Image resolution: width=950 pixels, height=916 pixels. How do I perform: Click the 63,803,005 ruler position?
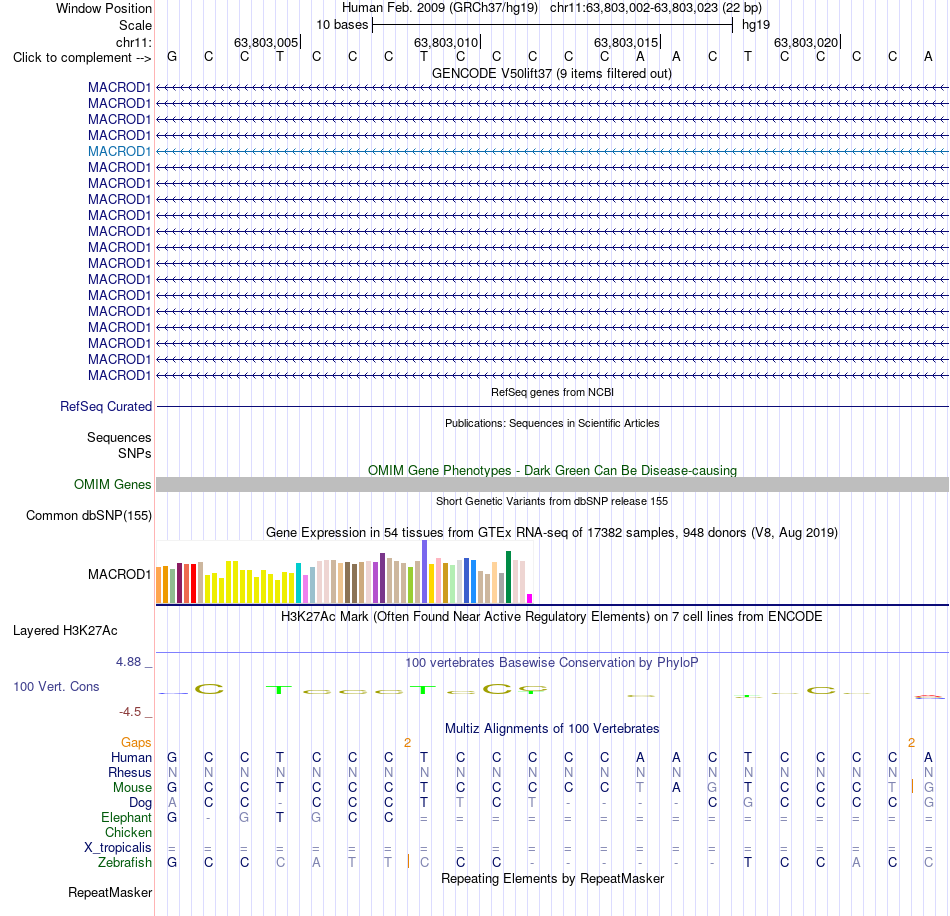click(x=266, y=42)
